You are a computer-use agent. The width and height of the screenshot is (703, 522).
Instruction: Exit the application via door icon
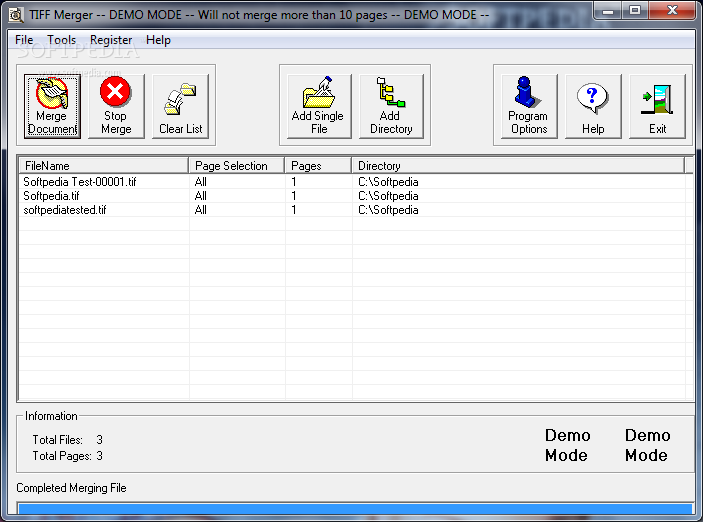(657, 106)
